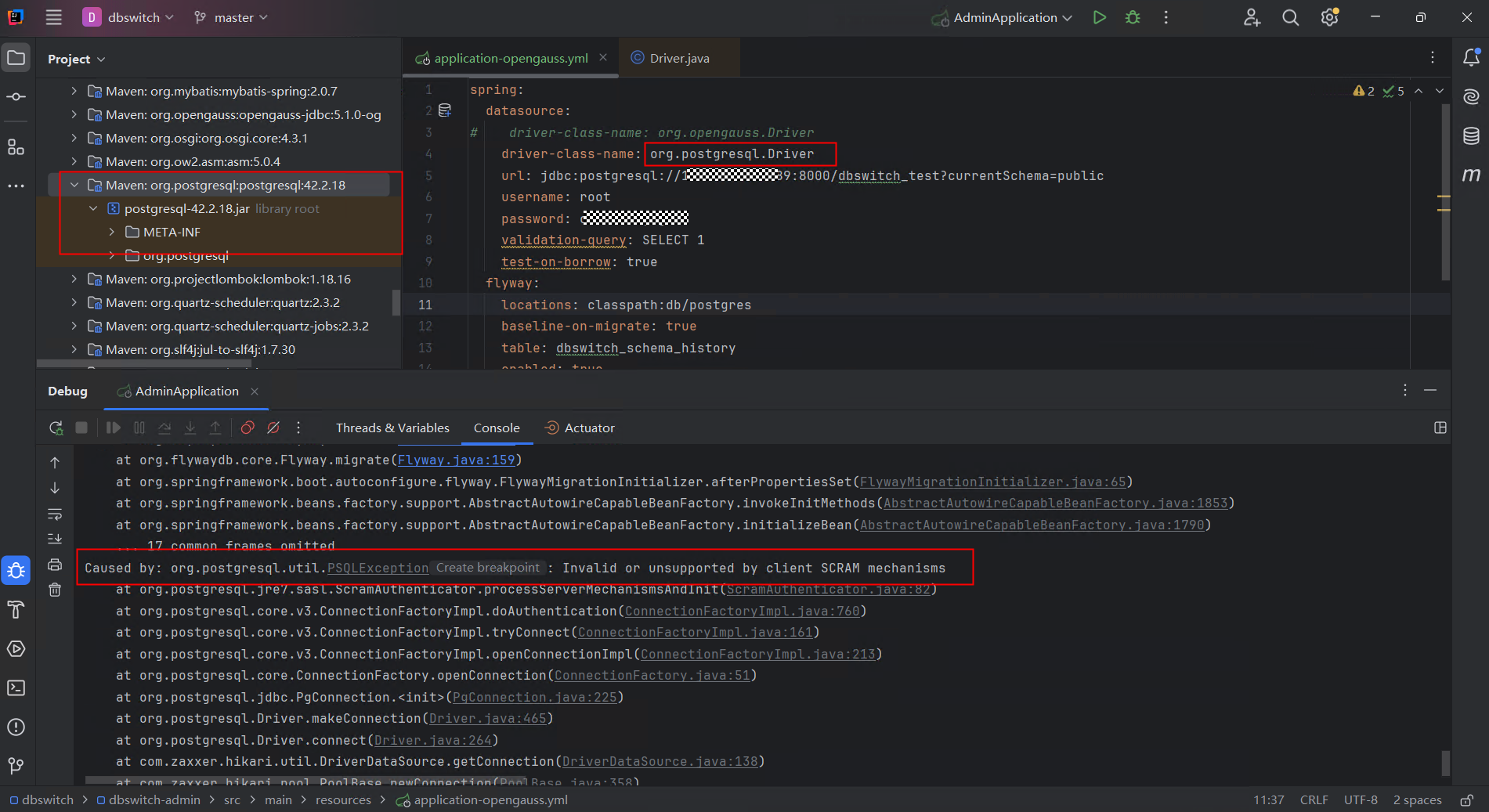1489x812 pixels.
Task: Expand the META-INF folder
Action: [112, 232]
